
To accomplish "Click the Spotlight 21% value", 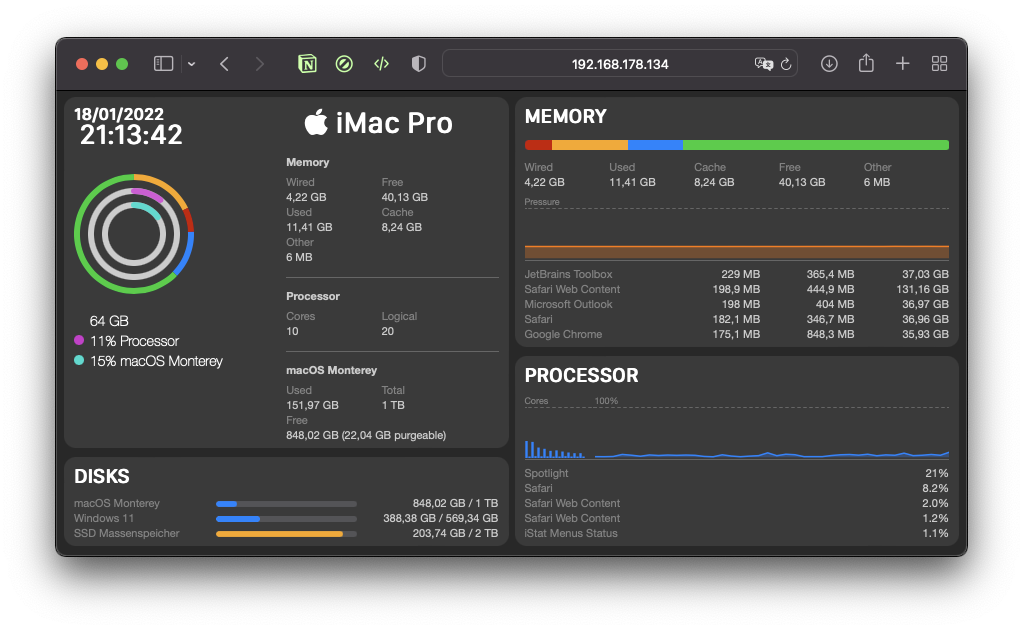I will point(937,473).
